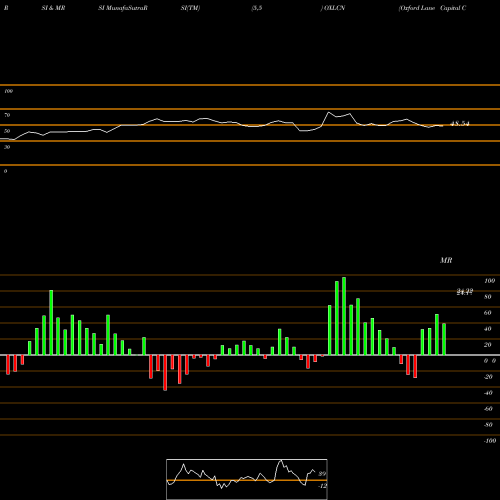This screenshot has height=500, width=500.
Task: Click the 'SI & MR' header text
Action: point(53,8)
